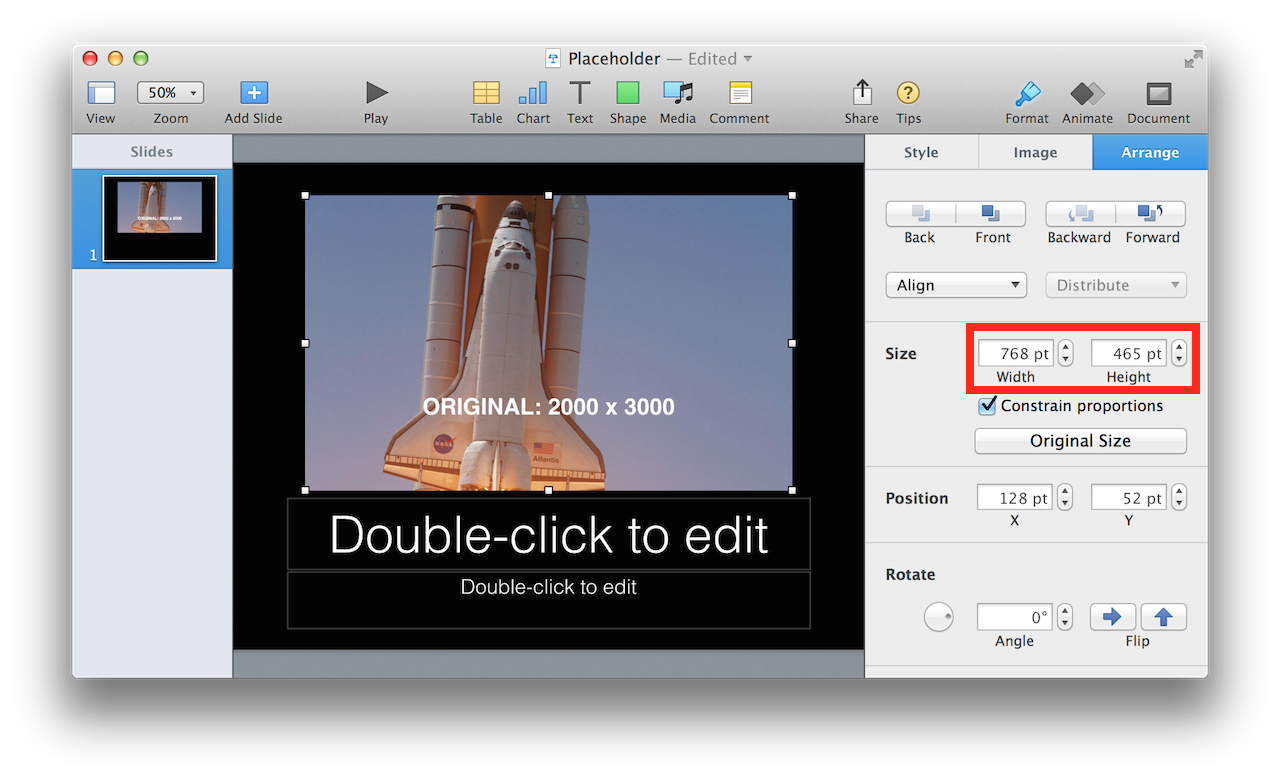Screen dimensions: 1280x778
Task: Adjust the Height stepper arrows
Action: pyautogui.click(x=1179, y=354)
